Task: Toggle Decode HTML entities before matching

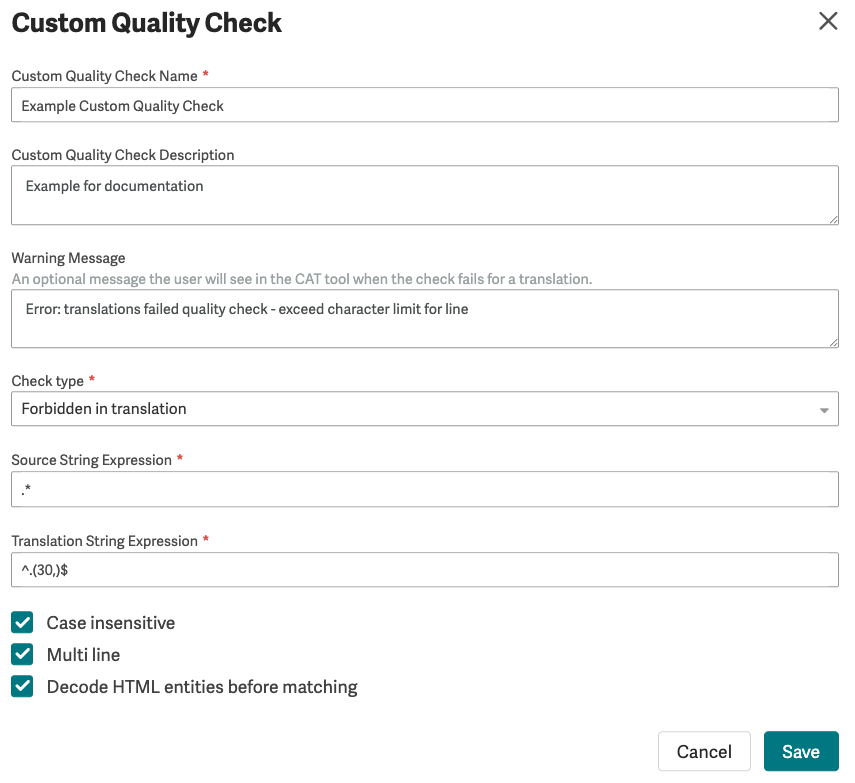Action: pyautogui.click(x=22, y=686)
